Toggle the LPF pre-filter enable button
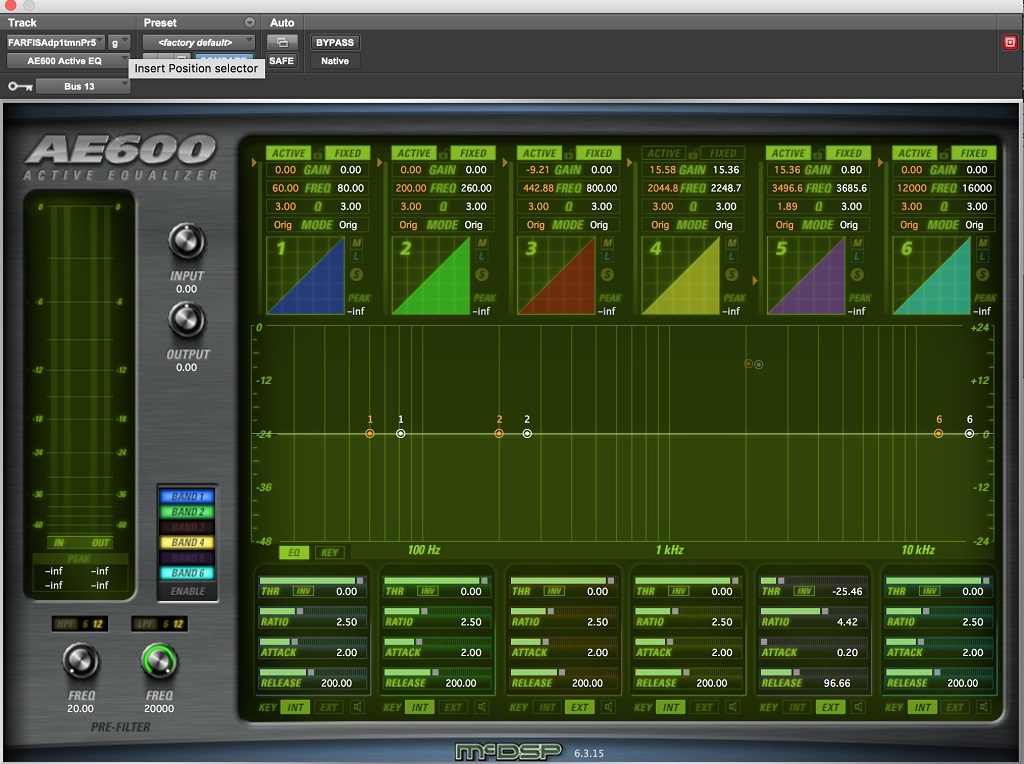 point(145,624)
